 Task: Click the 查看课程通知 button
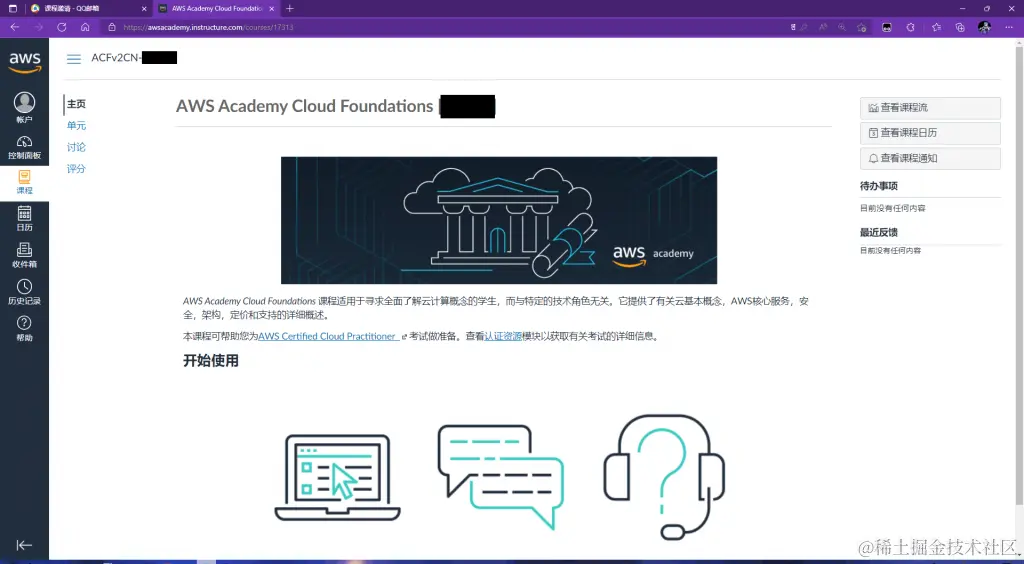click(x=930, y=158)
